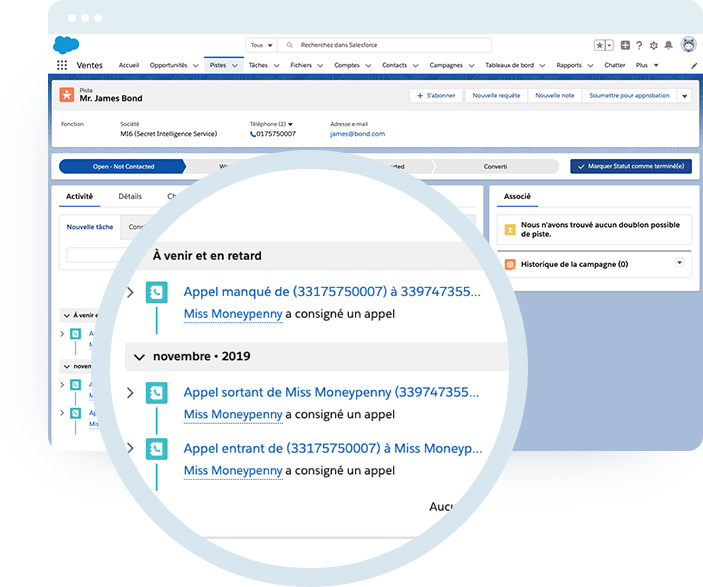The width and height of the screenshot is (703, 587).
Task: Click the search magnifier icon
Action: (290, 45)
